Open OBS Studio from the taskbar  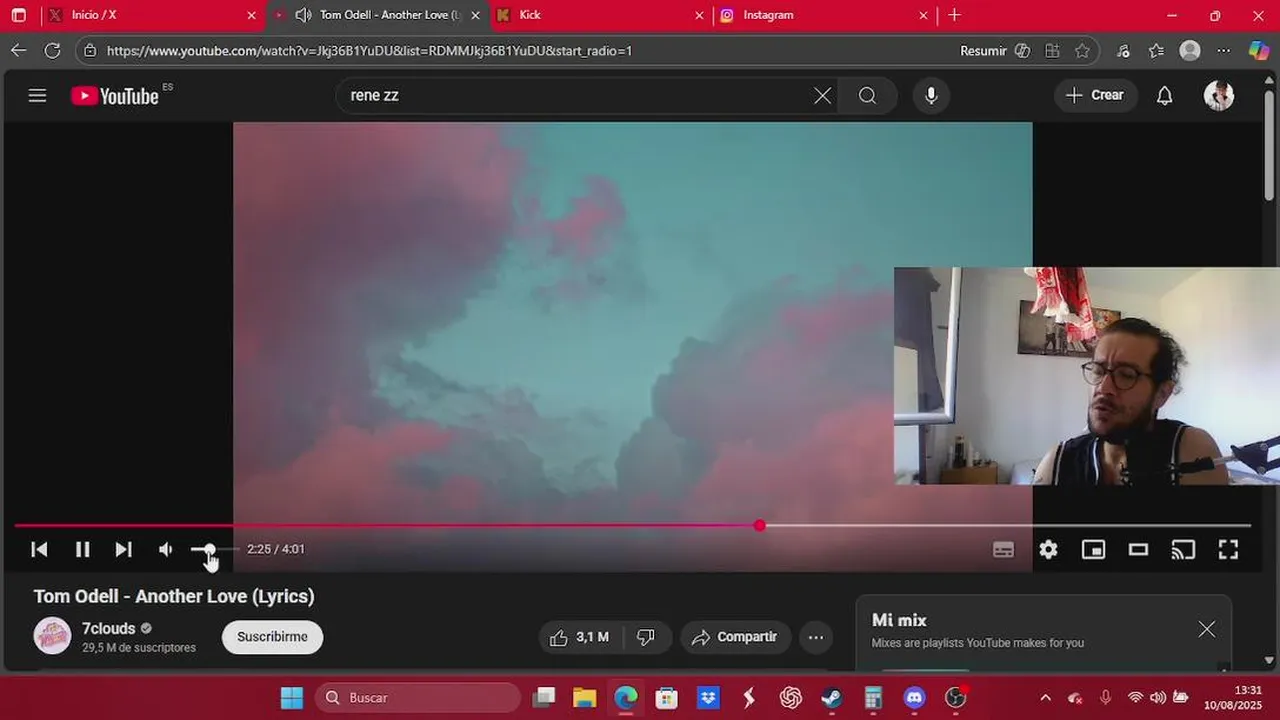(x=955, y=697)
